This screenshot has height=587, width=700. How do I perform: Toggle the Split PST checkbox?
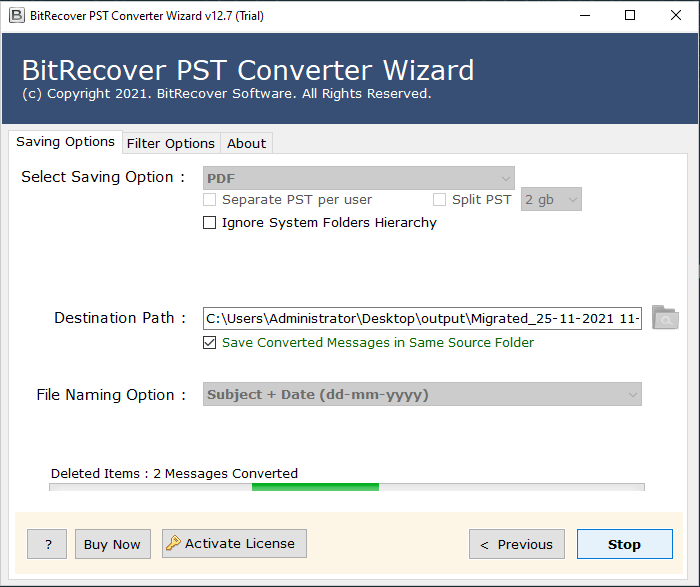[439, 200]
